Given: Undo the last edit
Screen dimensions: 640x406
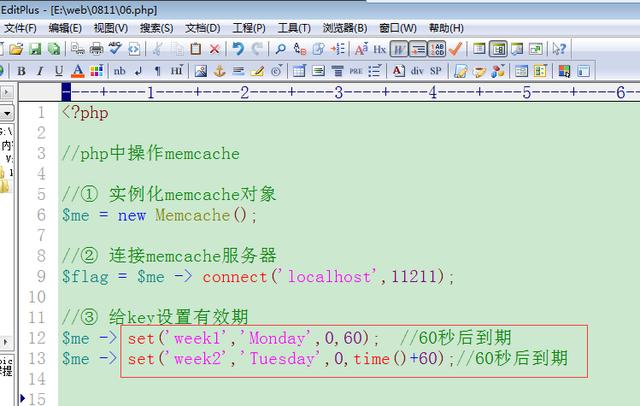Looking at the screenshot, I should (238, 49).
